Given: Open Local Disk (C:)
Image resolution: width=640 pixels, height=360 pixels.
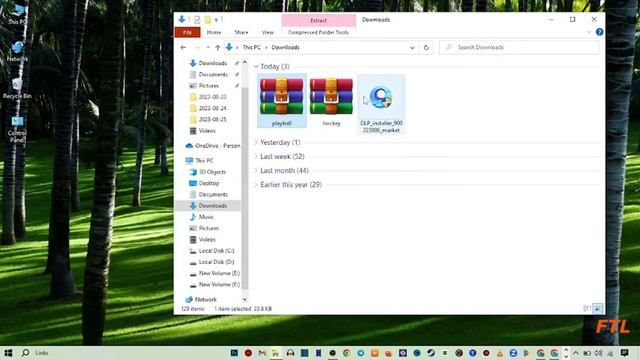Looking at the screenshot, I should 212,251.
